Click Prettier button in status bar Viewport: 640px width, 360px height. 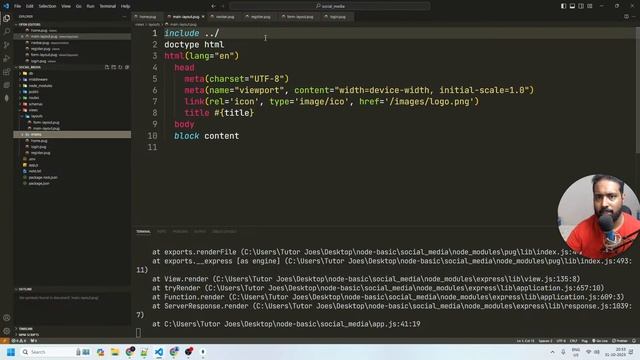pos(620,340)
